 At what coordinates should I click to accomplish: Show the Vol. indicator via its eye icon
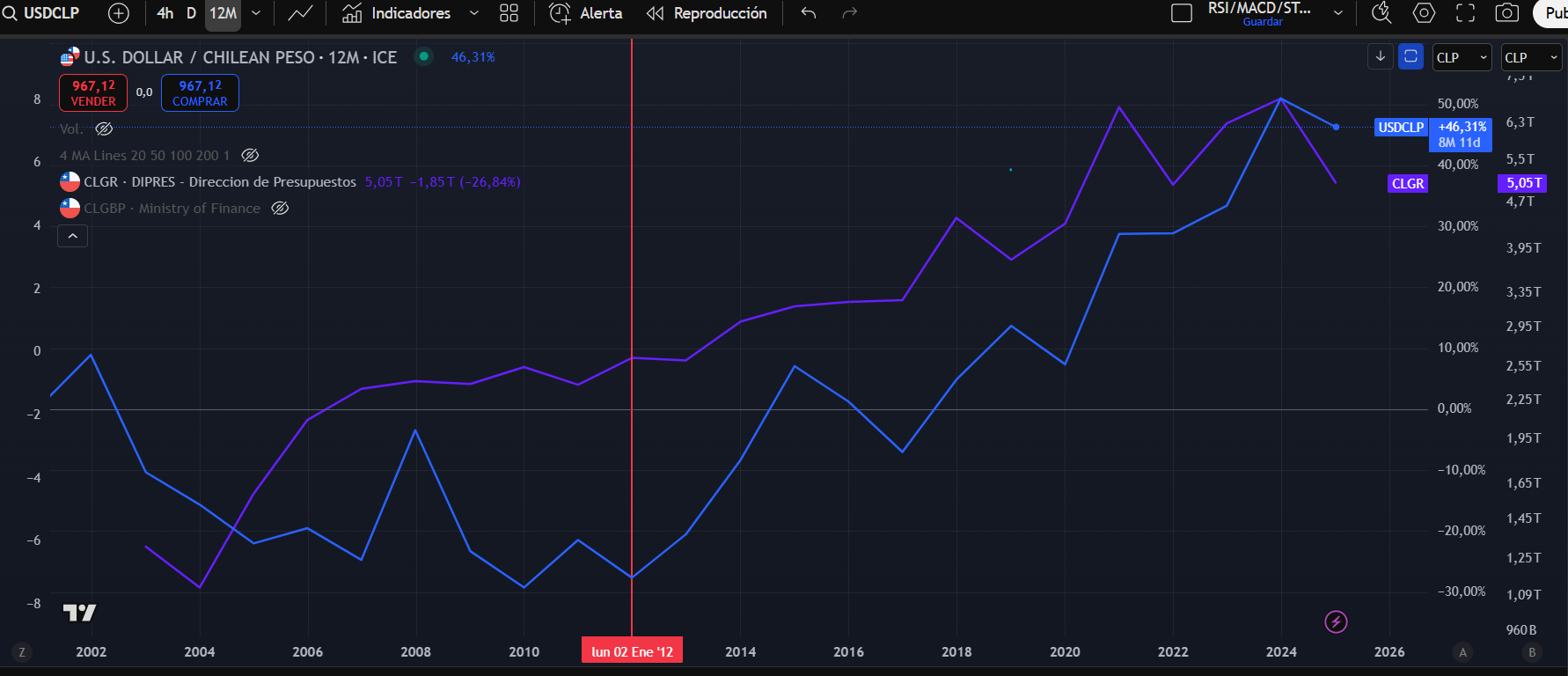104,129
